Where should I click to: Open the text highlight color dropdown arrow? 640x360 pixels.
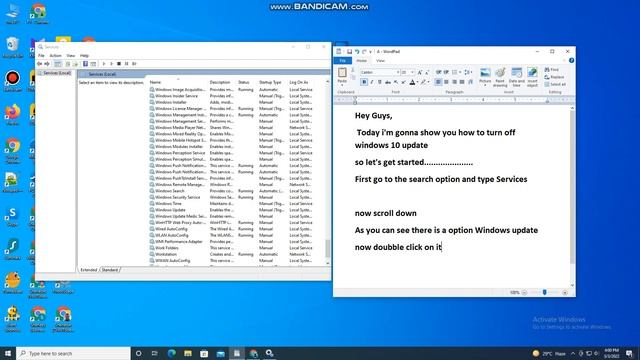(429, 82)
